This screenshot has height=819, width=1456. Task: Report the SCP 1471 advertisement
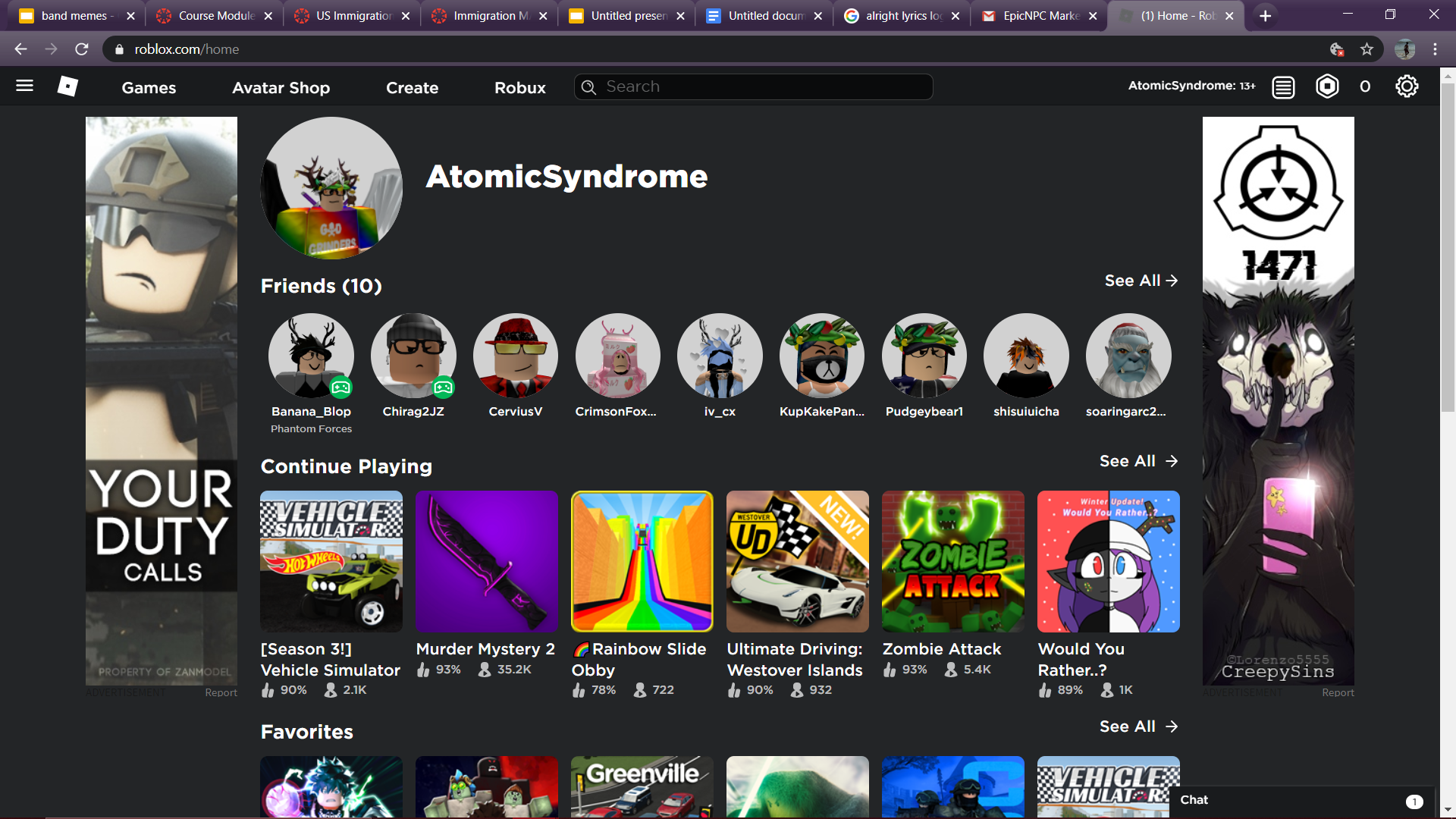(x=1338, y=692)
